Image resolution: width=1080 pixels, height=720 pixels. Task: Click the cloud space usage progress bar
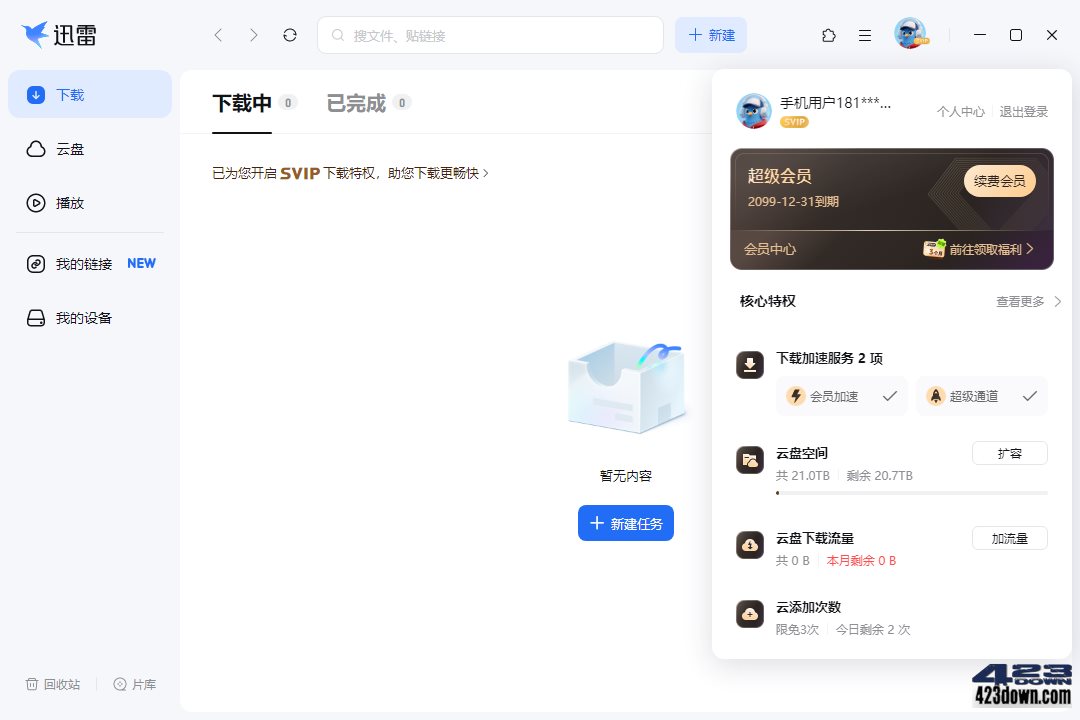coord(912,493)
